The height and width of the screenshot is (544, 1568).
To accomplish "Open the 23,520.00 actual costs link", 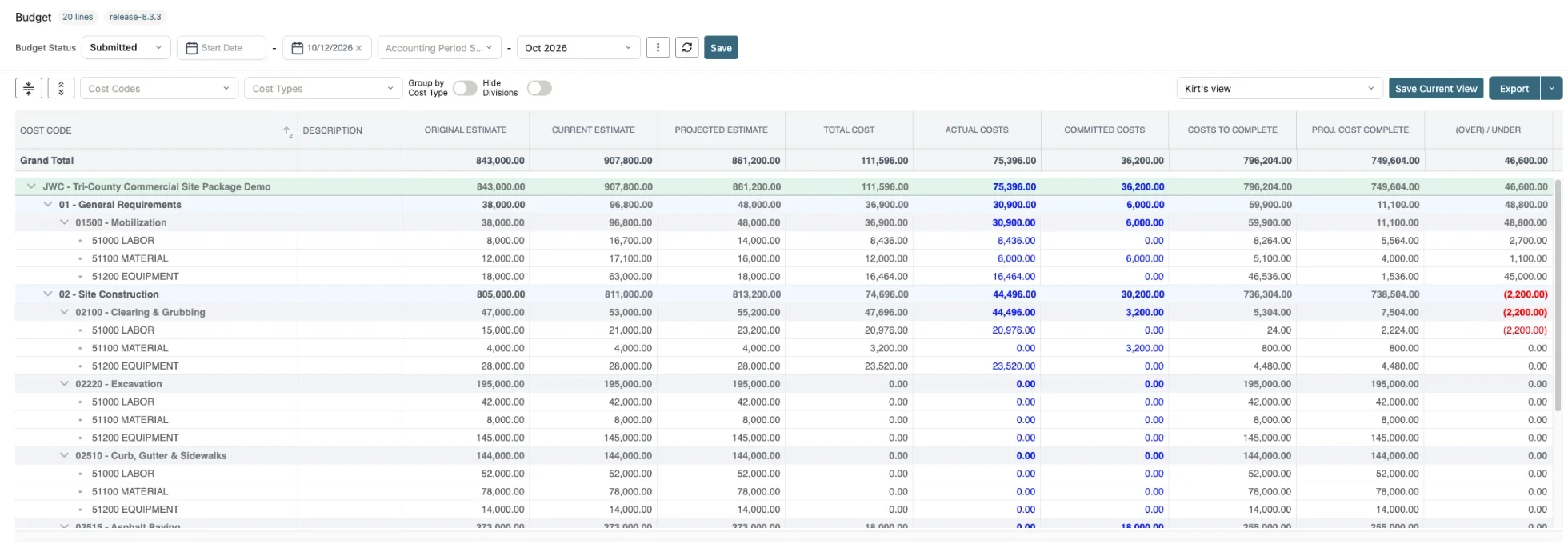I will [1014, 366].
